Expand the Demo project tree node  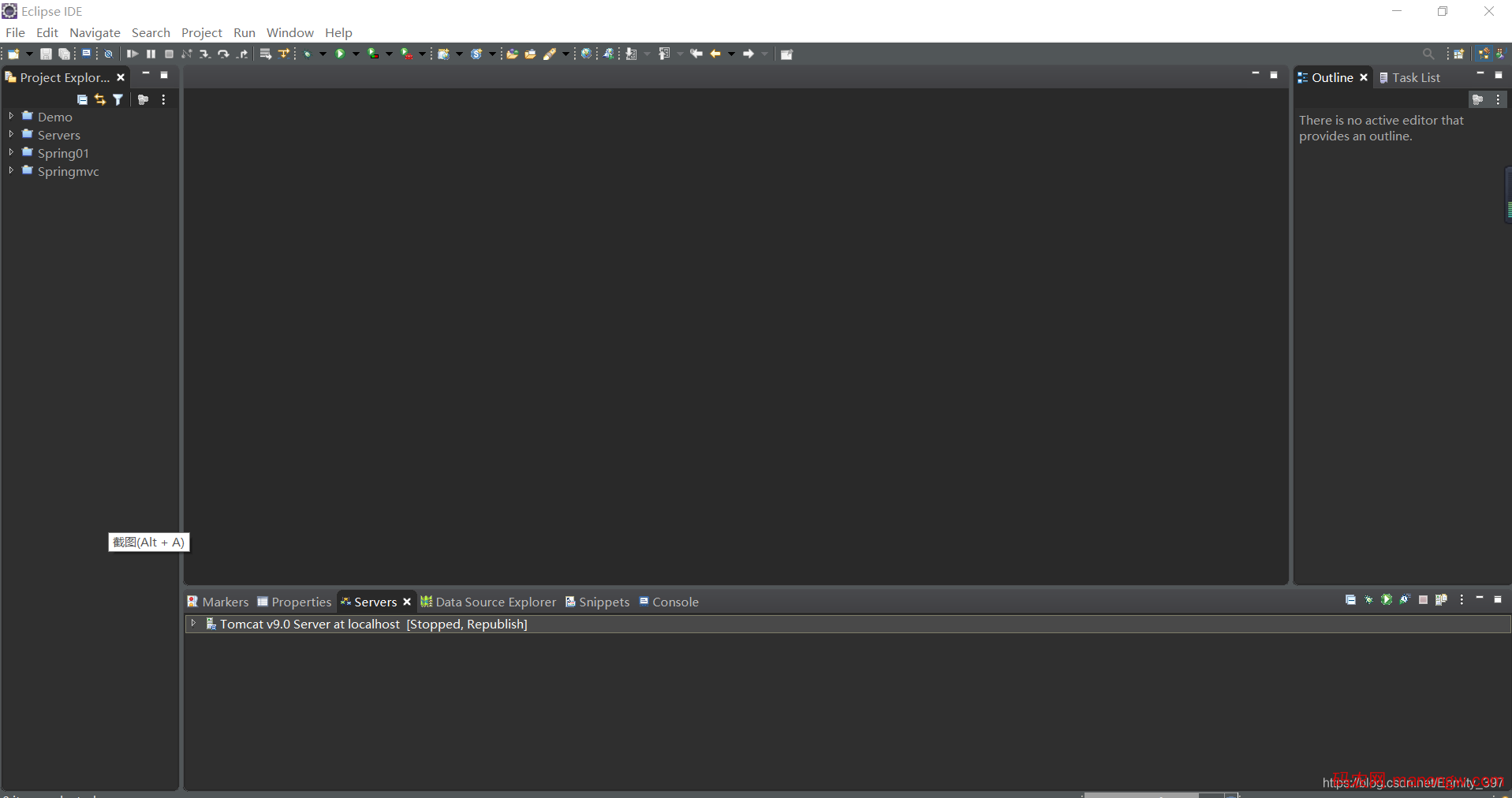[x=11, y=116]
